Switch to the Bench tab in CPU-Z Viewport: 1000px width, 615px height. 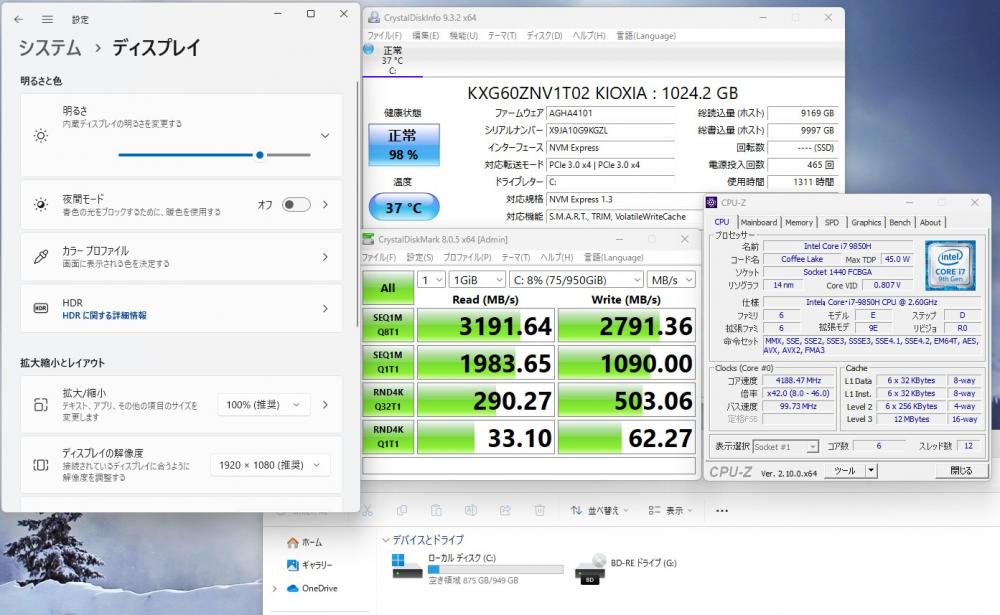pyautogui.click(x=899, y=222)
